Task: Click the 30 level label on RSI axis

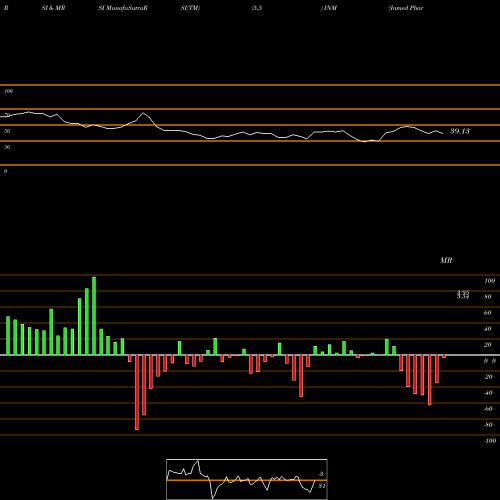Action: click(7, 147)
